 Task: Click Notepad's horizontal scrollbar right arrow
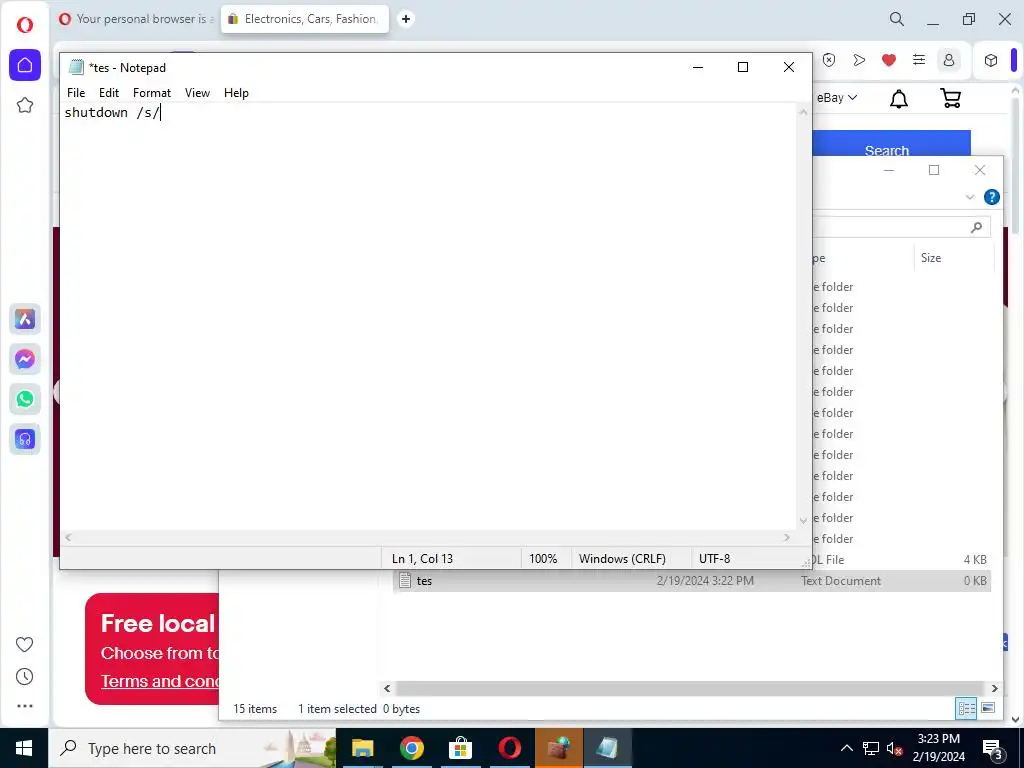coord(787,537)
